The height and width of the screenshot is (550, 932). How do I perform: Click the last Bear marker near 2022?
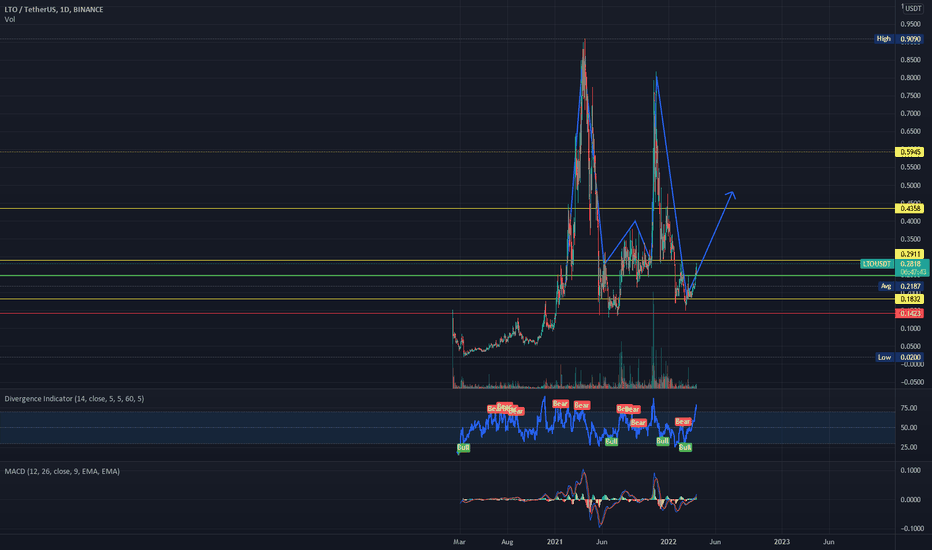(x=683, y=422)
